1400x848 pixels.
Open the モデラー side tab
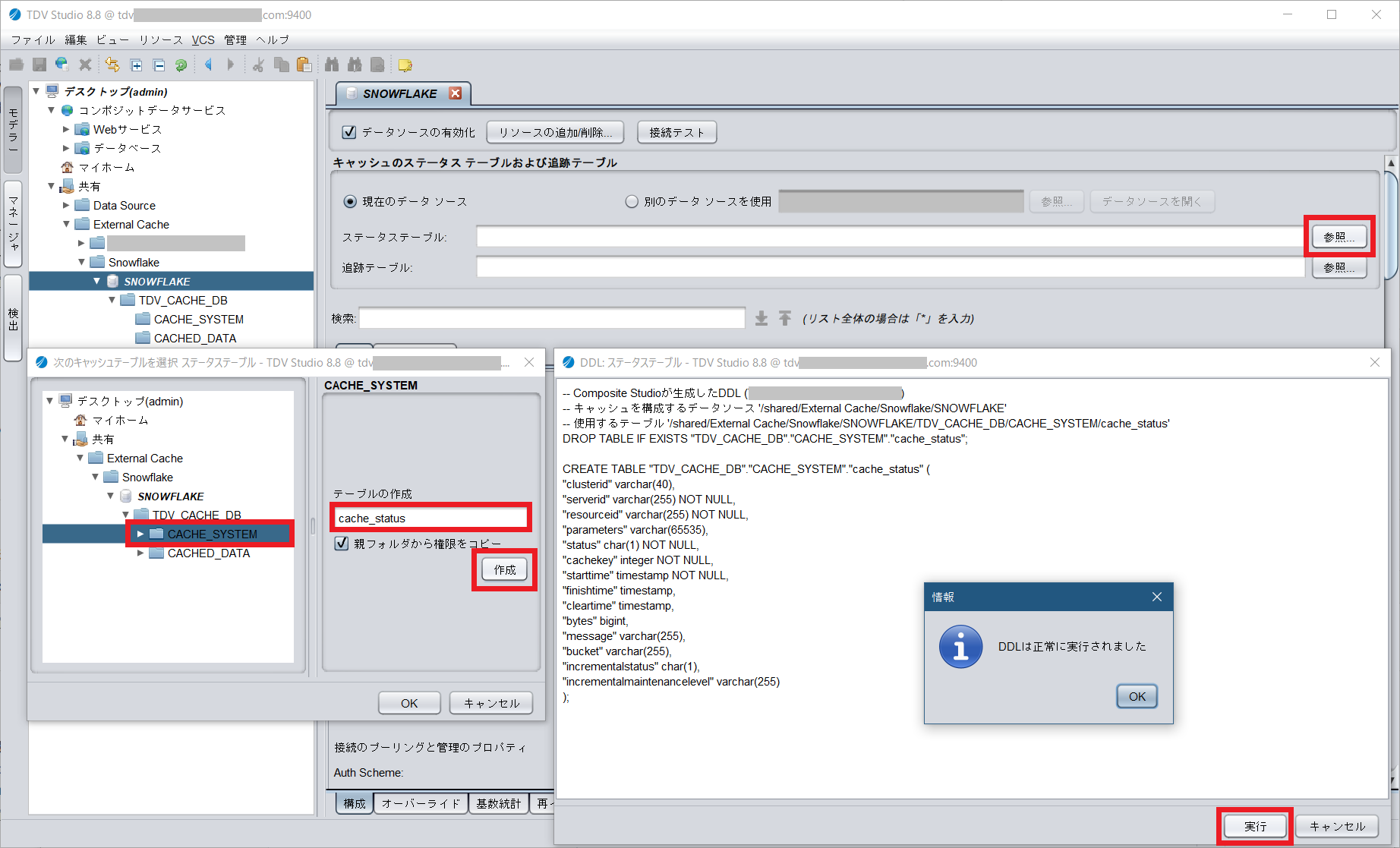coord(13,130)
